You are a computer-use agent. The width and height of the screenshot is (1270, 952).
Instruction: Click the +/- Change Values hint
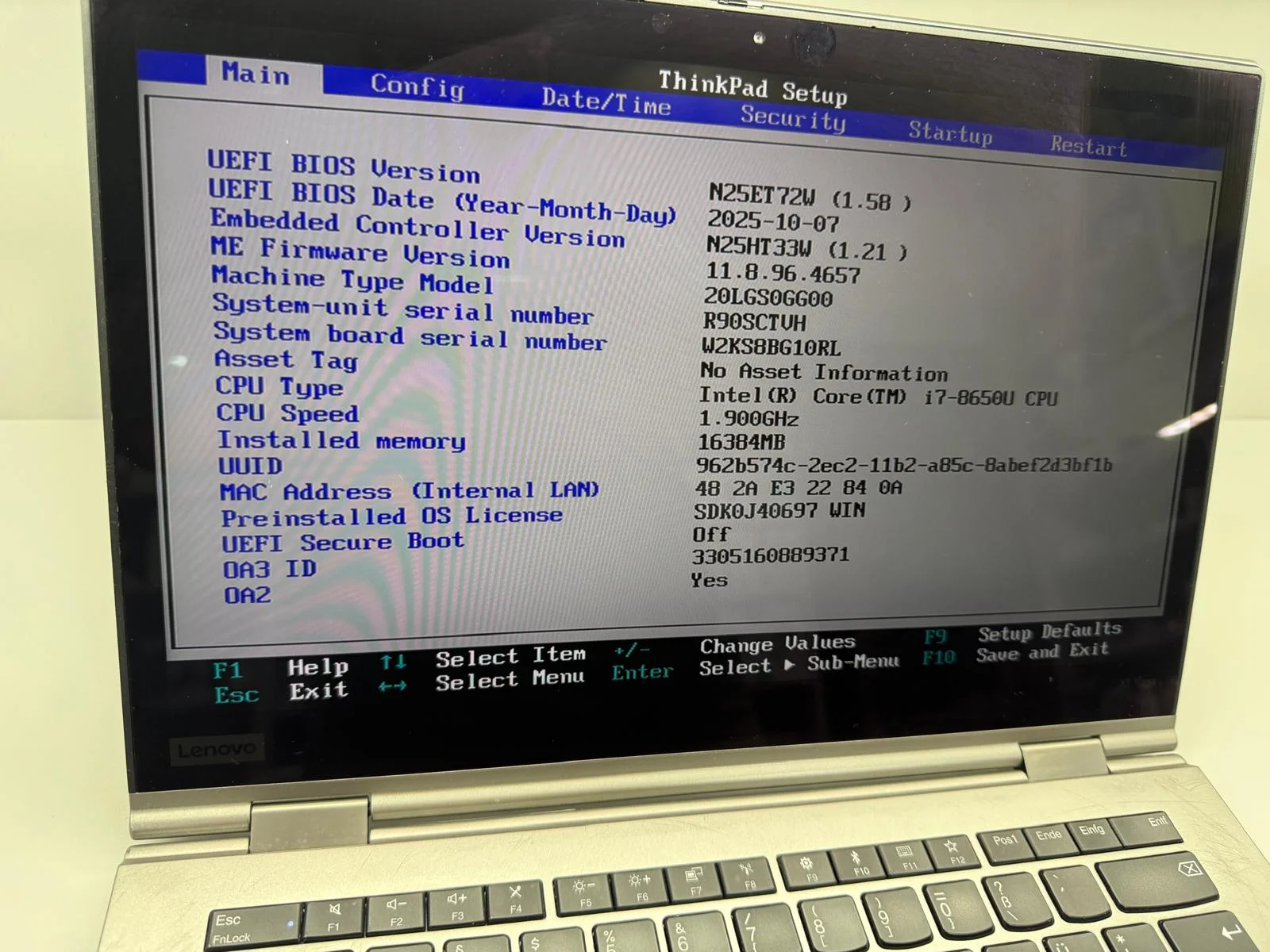tap(734, 646)
